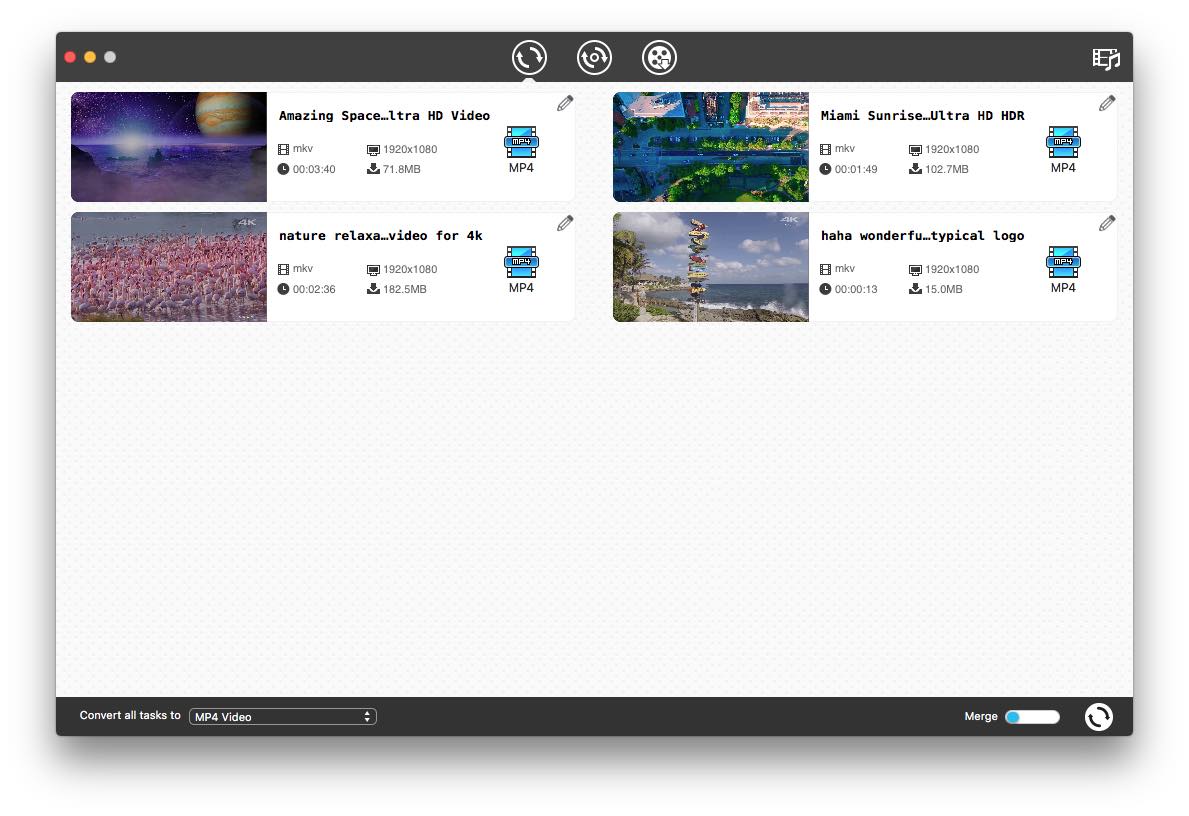Click the 102.7MB file size text

946,169
